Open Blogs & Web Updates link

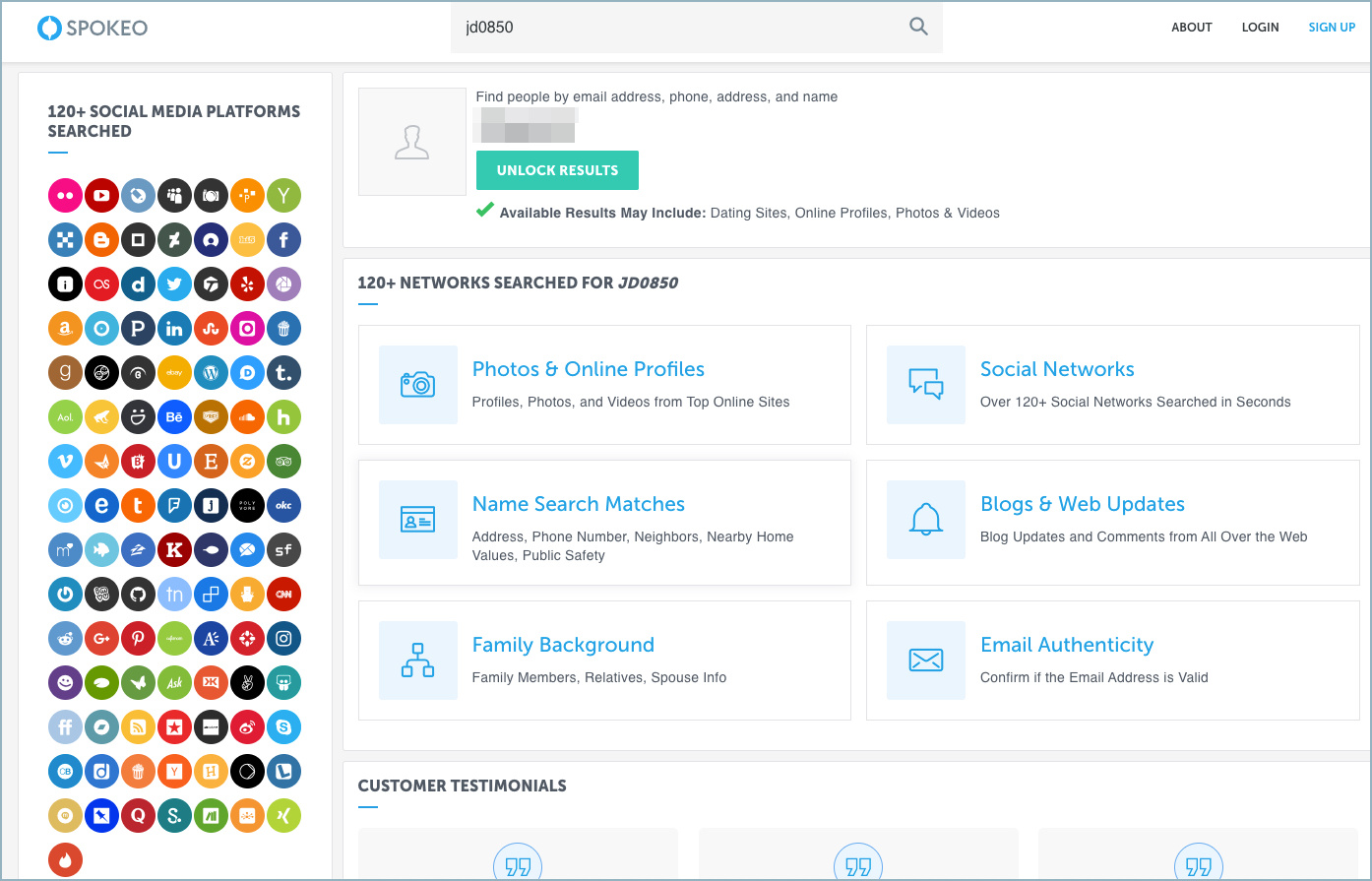tap(1083, 504)
